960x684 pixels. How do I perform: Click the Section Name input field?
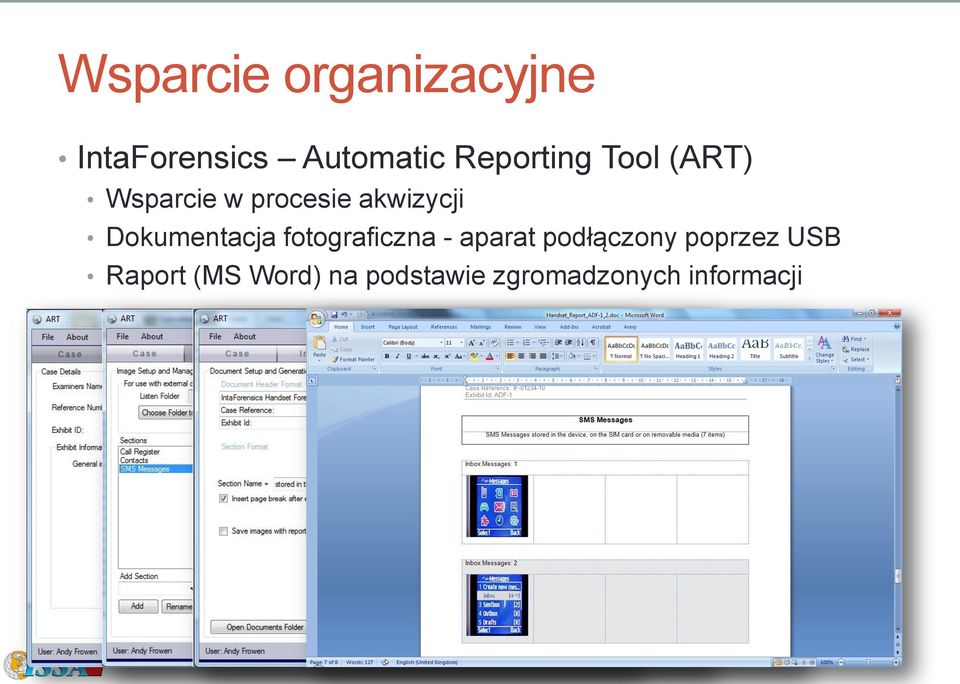click(x=290, y=484)
